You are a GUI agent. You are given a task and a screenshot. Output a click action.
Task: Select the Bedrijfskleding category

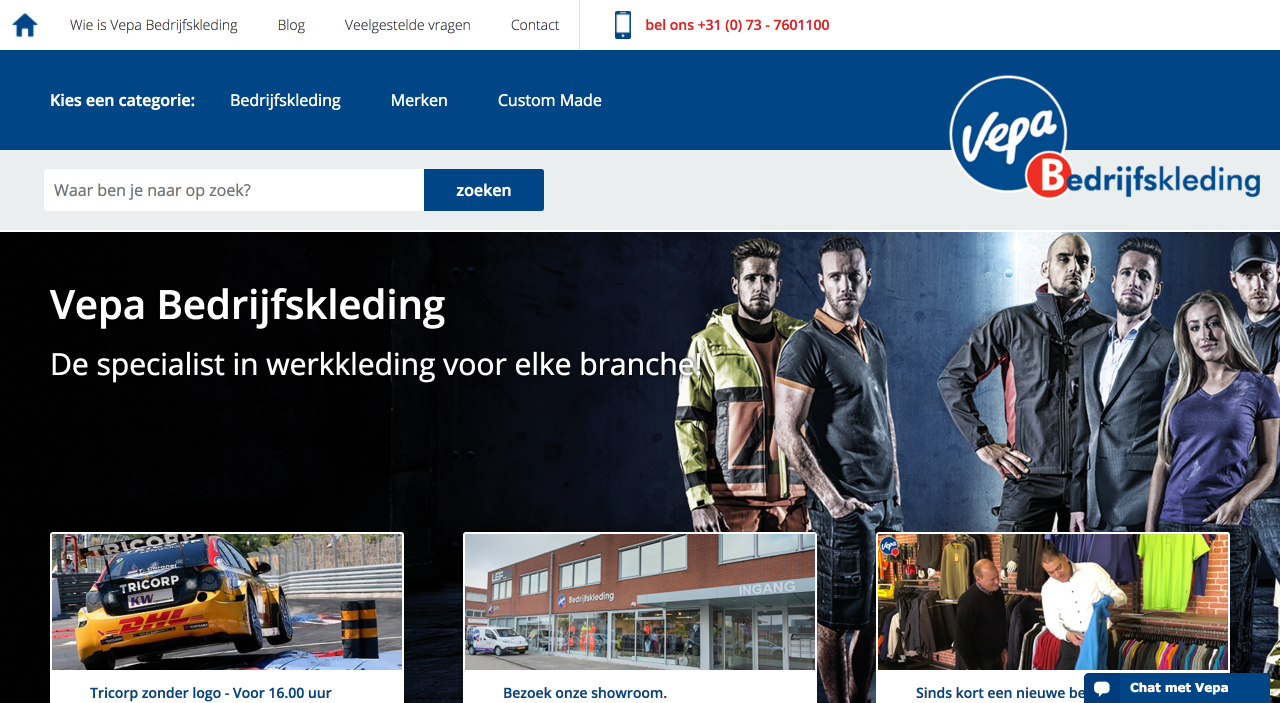[285, 100]
